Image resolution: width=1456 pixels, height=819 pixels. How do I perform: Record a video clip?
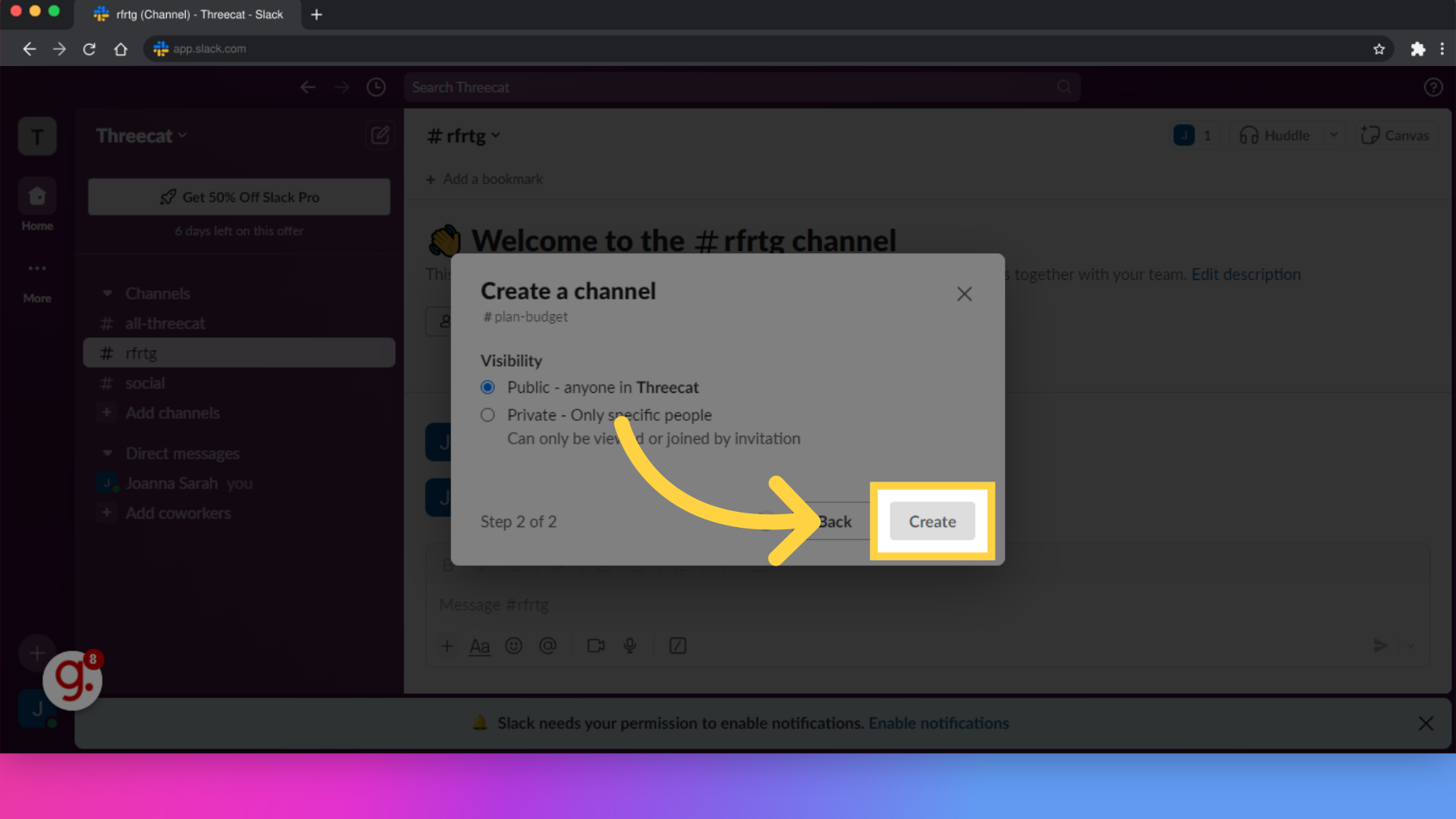click(596, 646)
